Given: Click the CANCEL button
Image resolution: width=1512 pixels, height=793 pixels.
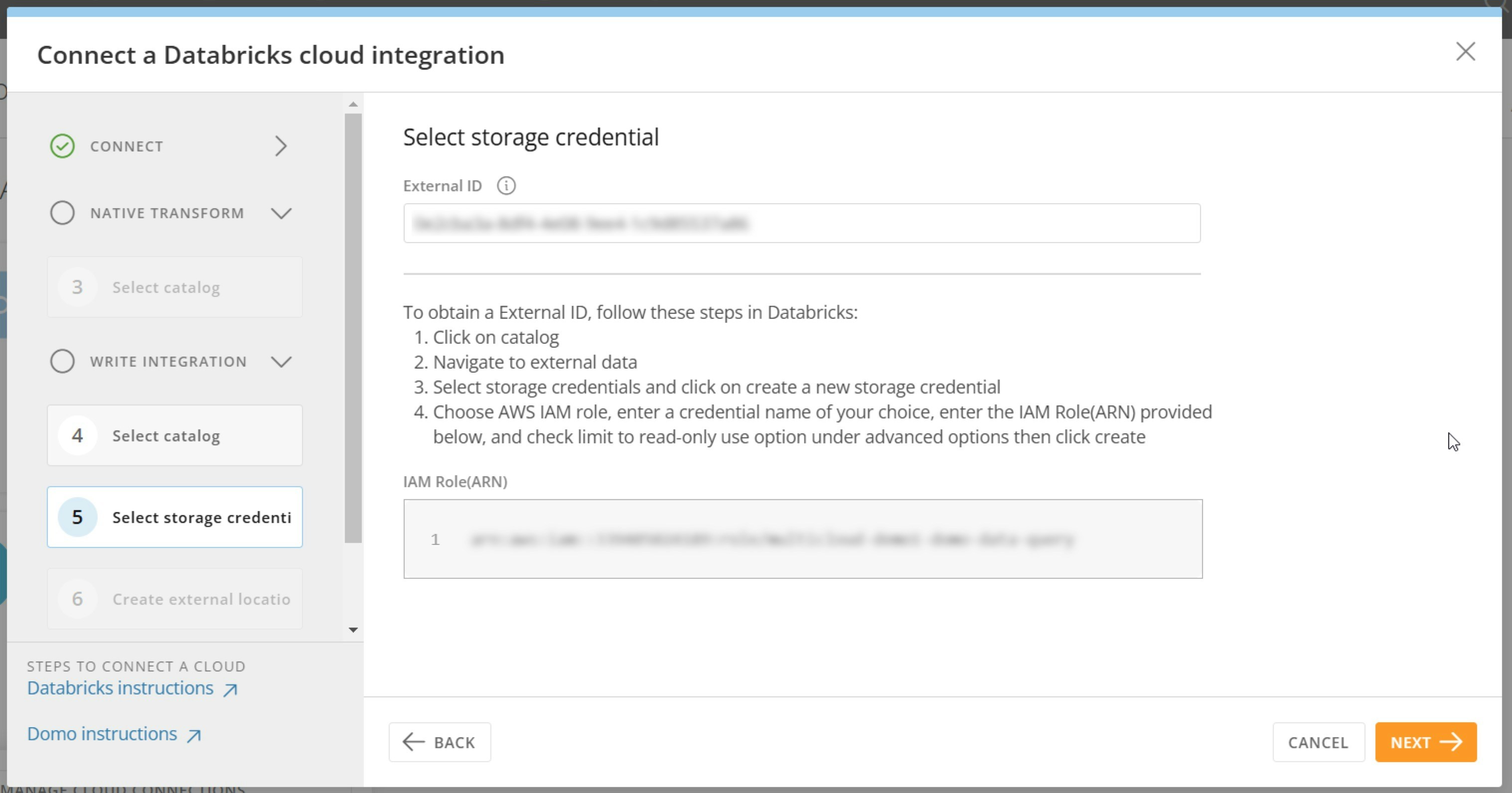Looking at the screenshot, I should (1318, 742).
